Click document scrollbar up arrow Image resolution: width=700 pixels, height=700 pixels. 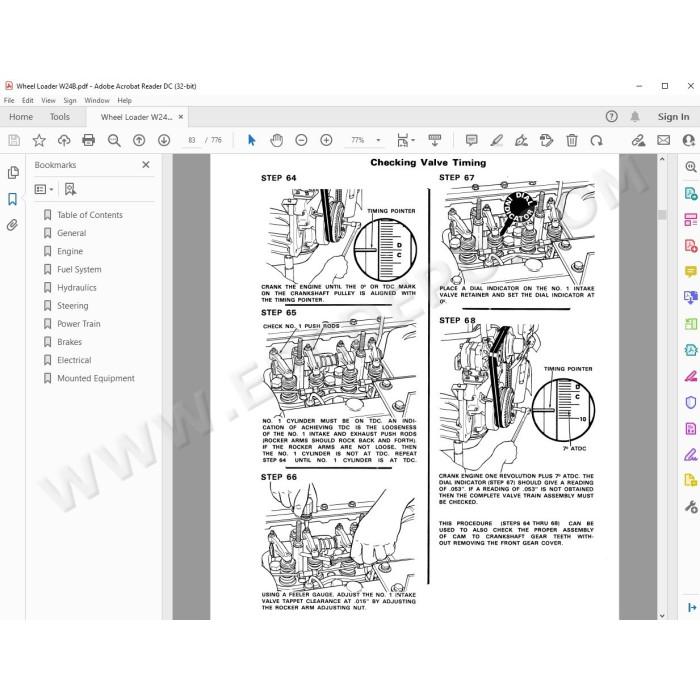click(x=662, y=158)
